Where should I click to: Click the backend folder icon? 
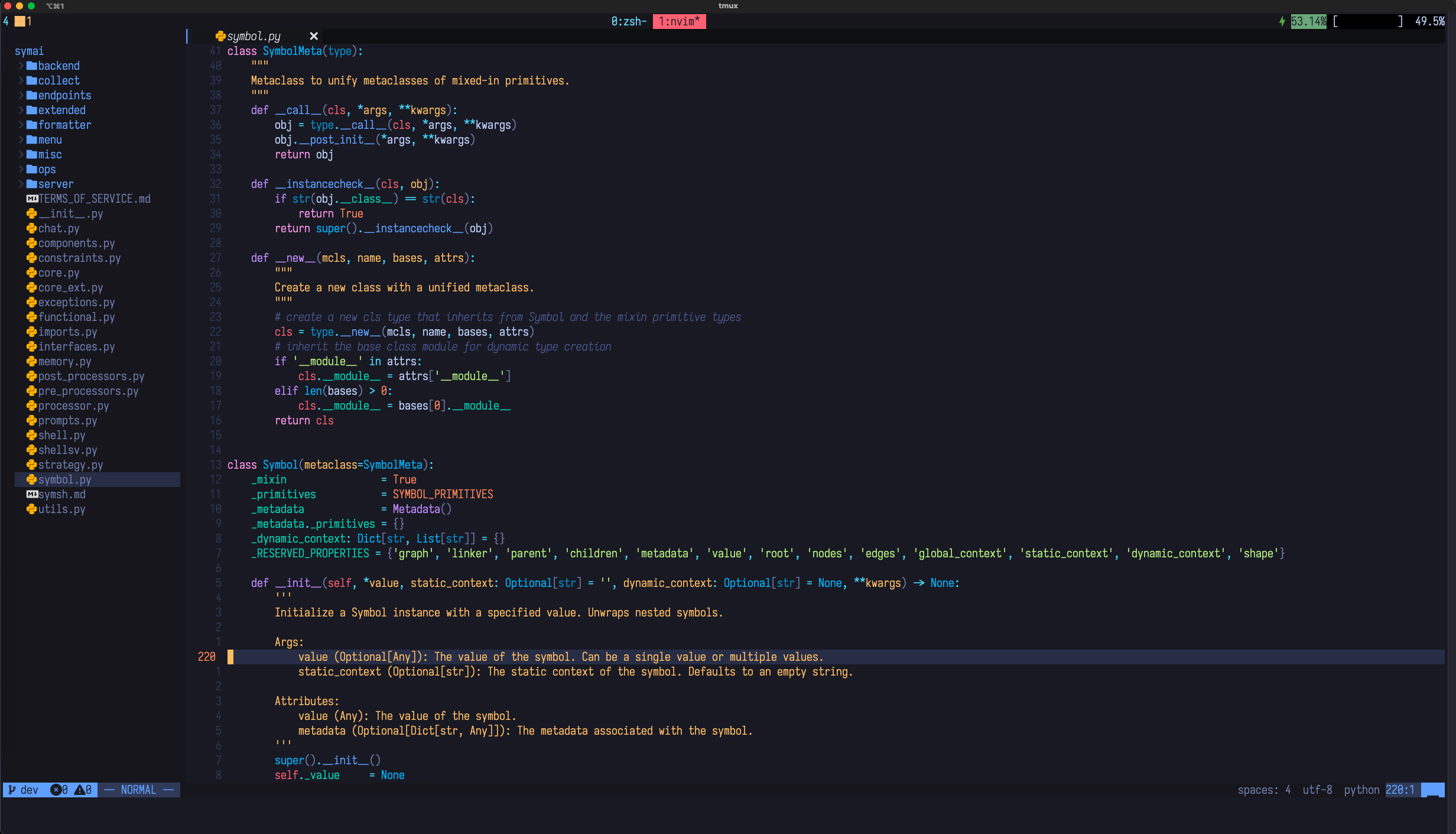[32, 66]
